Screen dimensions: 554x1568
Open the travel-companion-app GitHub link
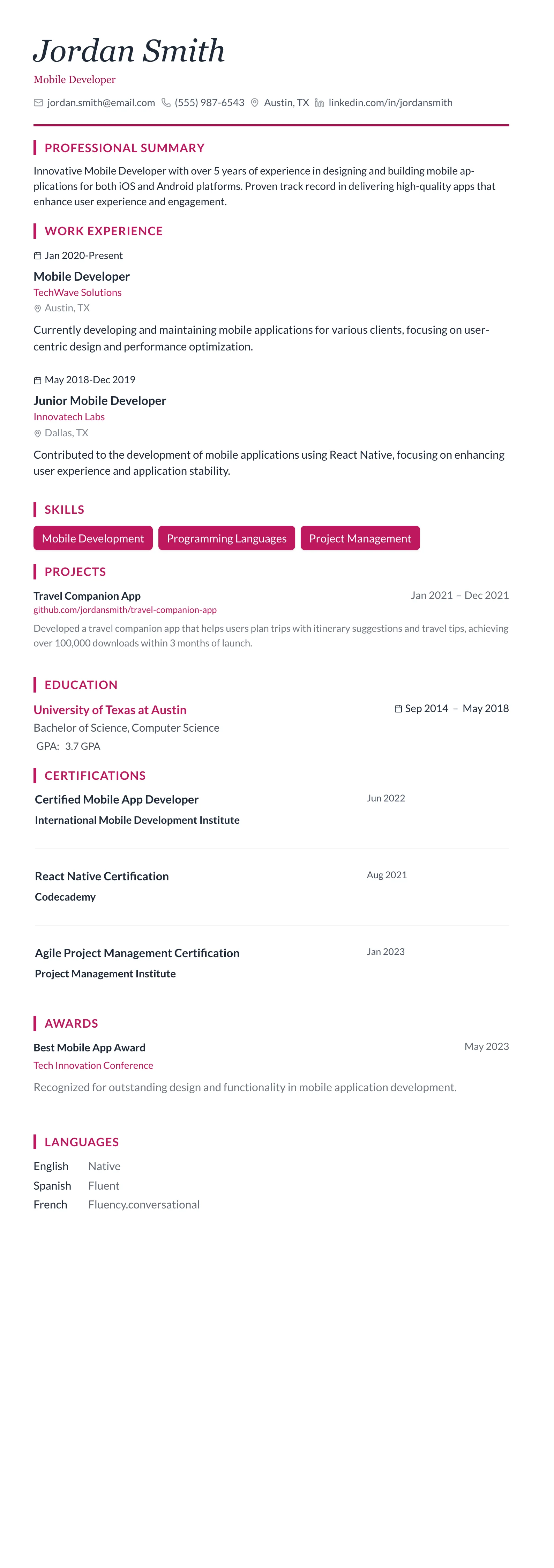click(125, 610)
